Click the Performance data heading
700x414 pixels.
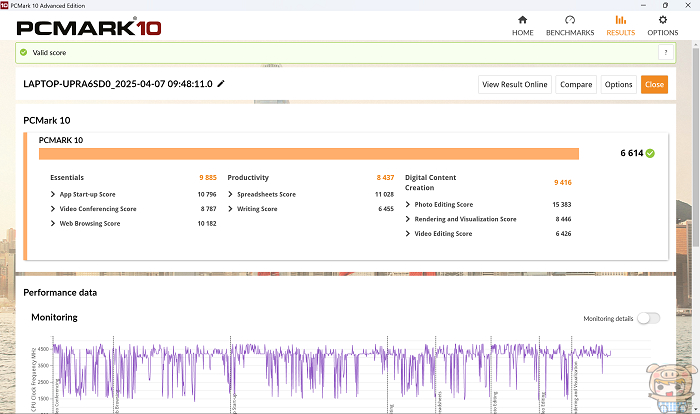(x=60, y=293)
